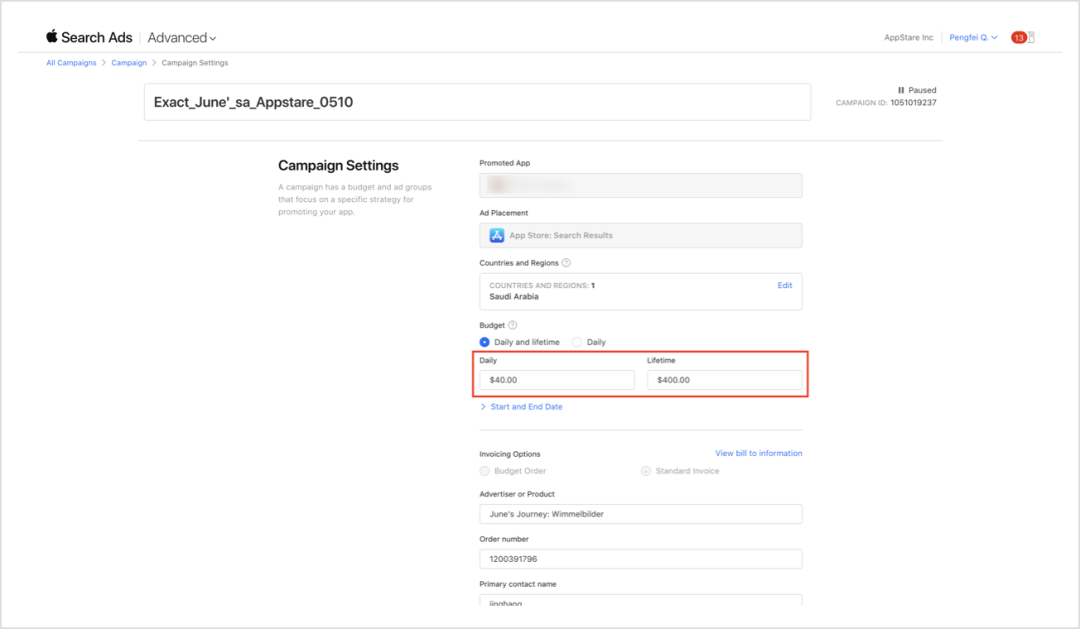
Task: Navigate to the Campaign breadcrumb link
Action: pyautogui.click(x=129, y=63)
